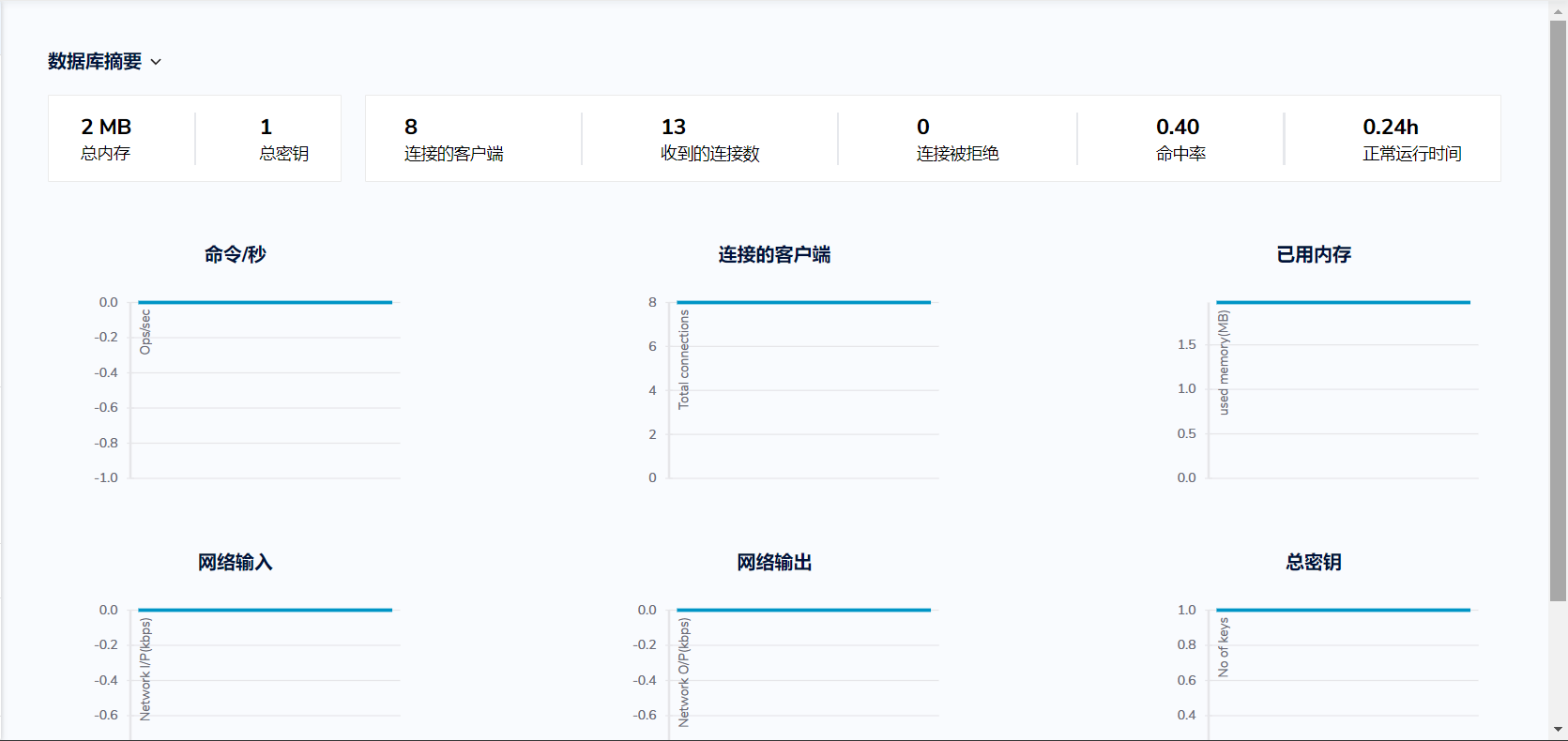This screenshot has height=741, width=1568.
Task: Select the 0.24h uptime value
Action: coord(1391,127)
